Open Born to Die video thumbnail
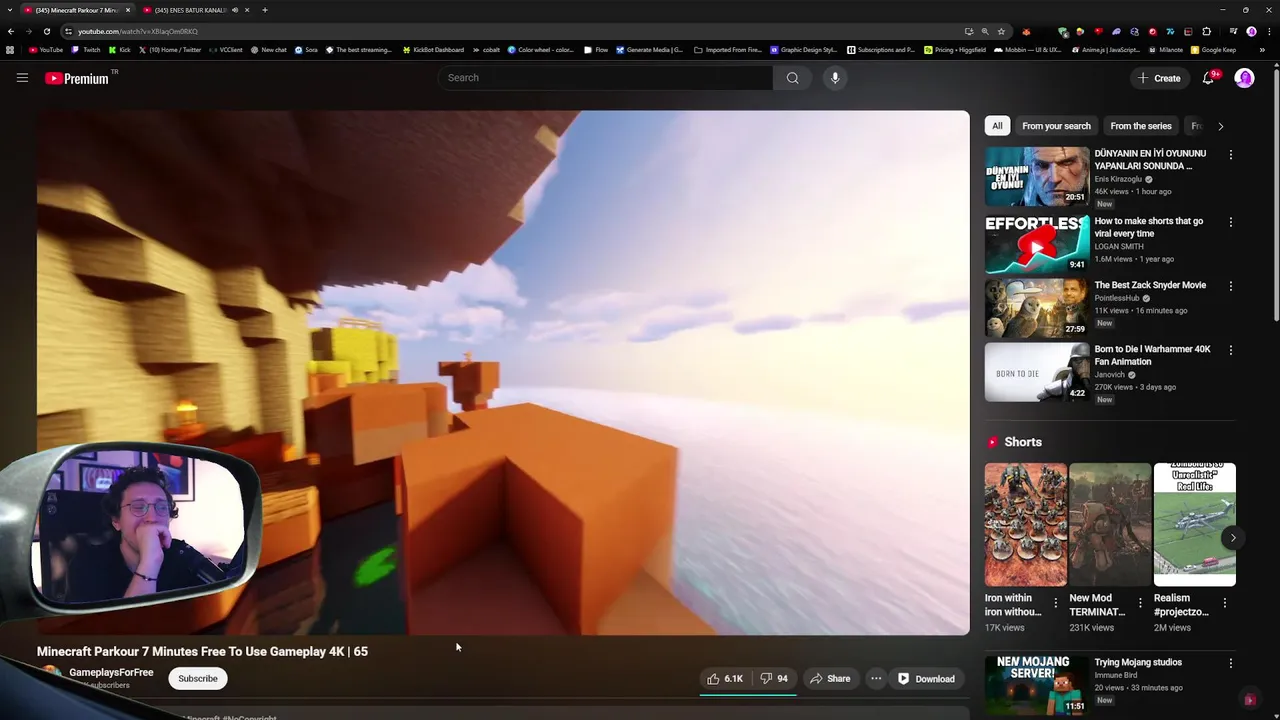Screen dimensions: 1280x720 (1037, 372)
